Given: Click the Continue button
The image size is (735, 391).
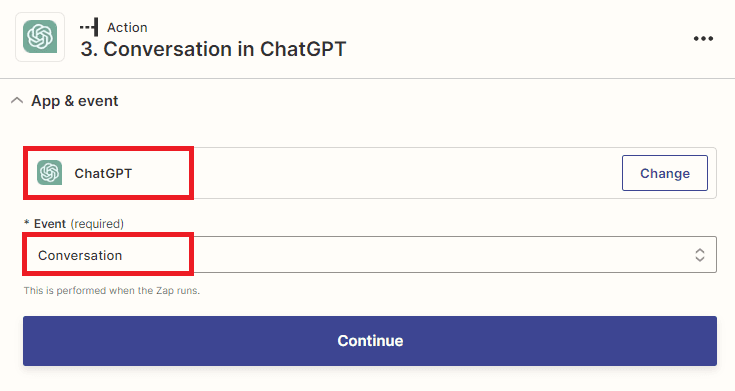Looking at the screenshot, I should coord(370,341).
